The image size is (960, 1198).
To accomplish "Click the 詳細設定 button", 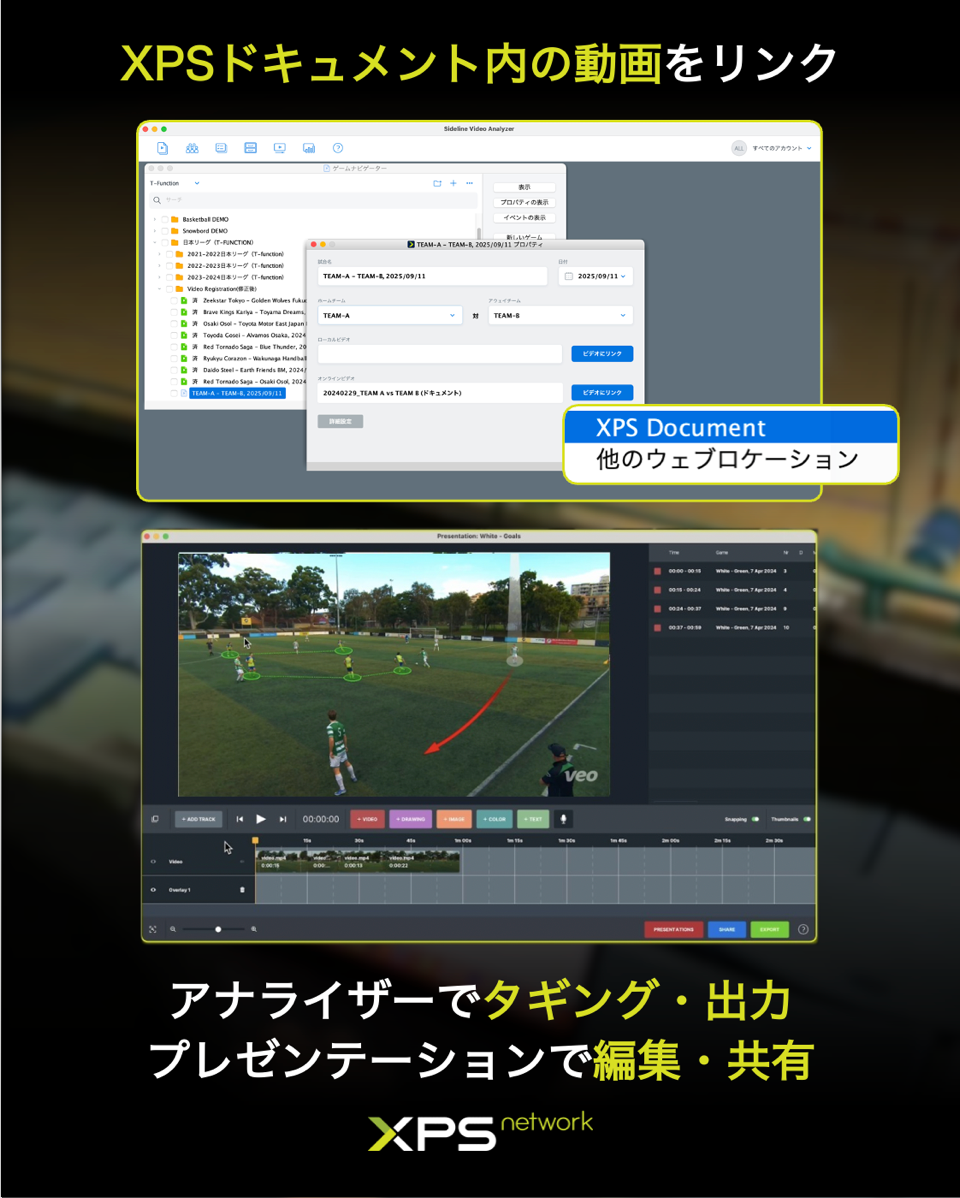I will [x=340, y=422].
